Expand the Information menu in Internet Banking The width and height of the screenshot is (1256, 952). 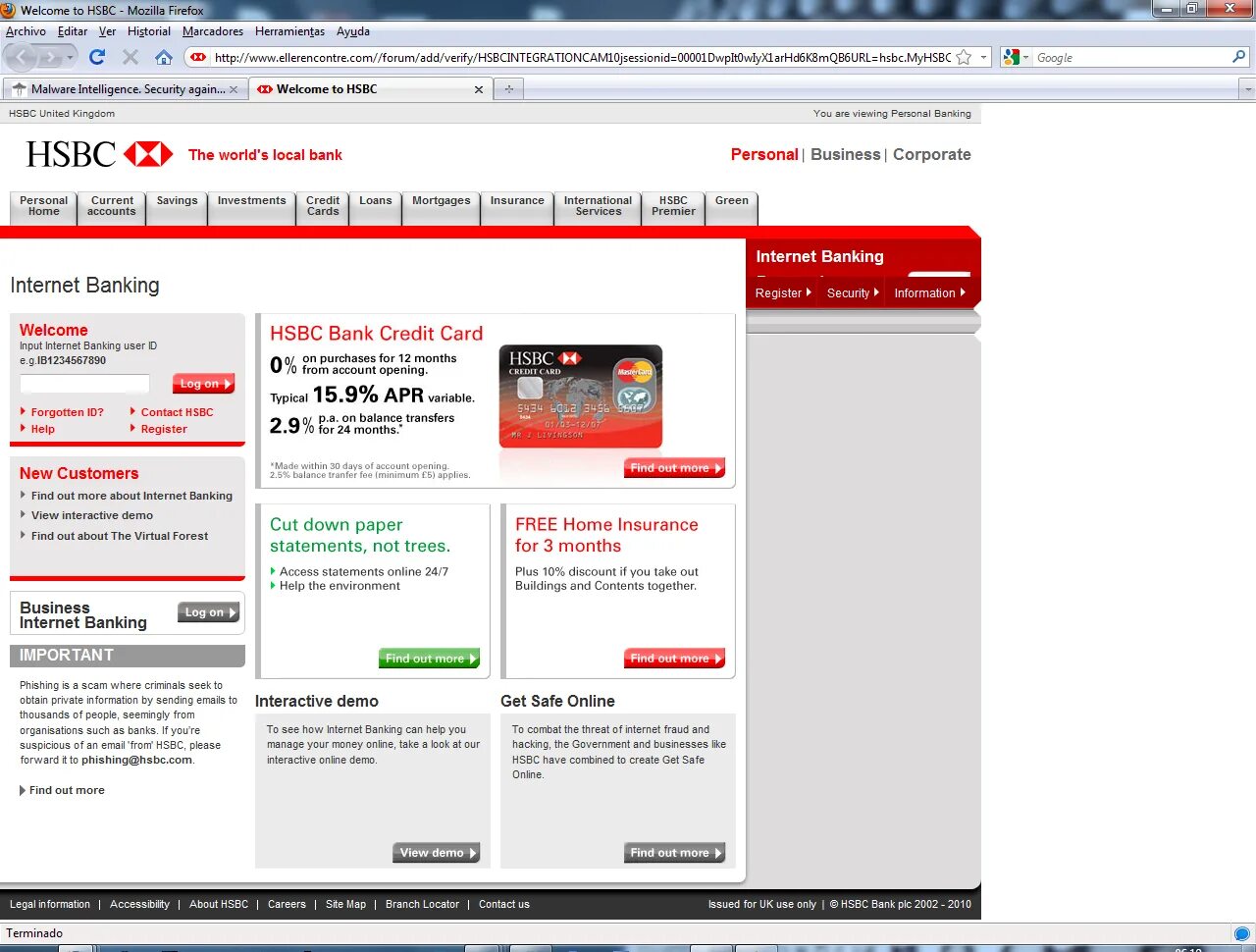pyautogui.click(x=929, y=292)
